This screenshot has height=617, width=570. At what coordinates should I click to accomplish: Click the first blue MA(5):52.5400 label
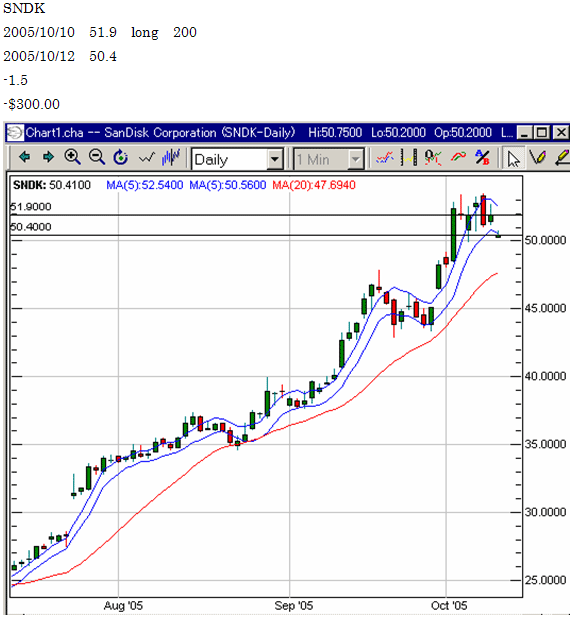click(144, 185)
